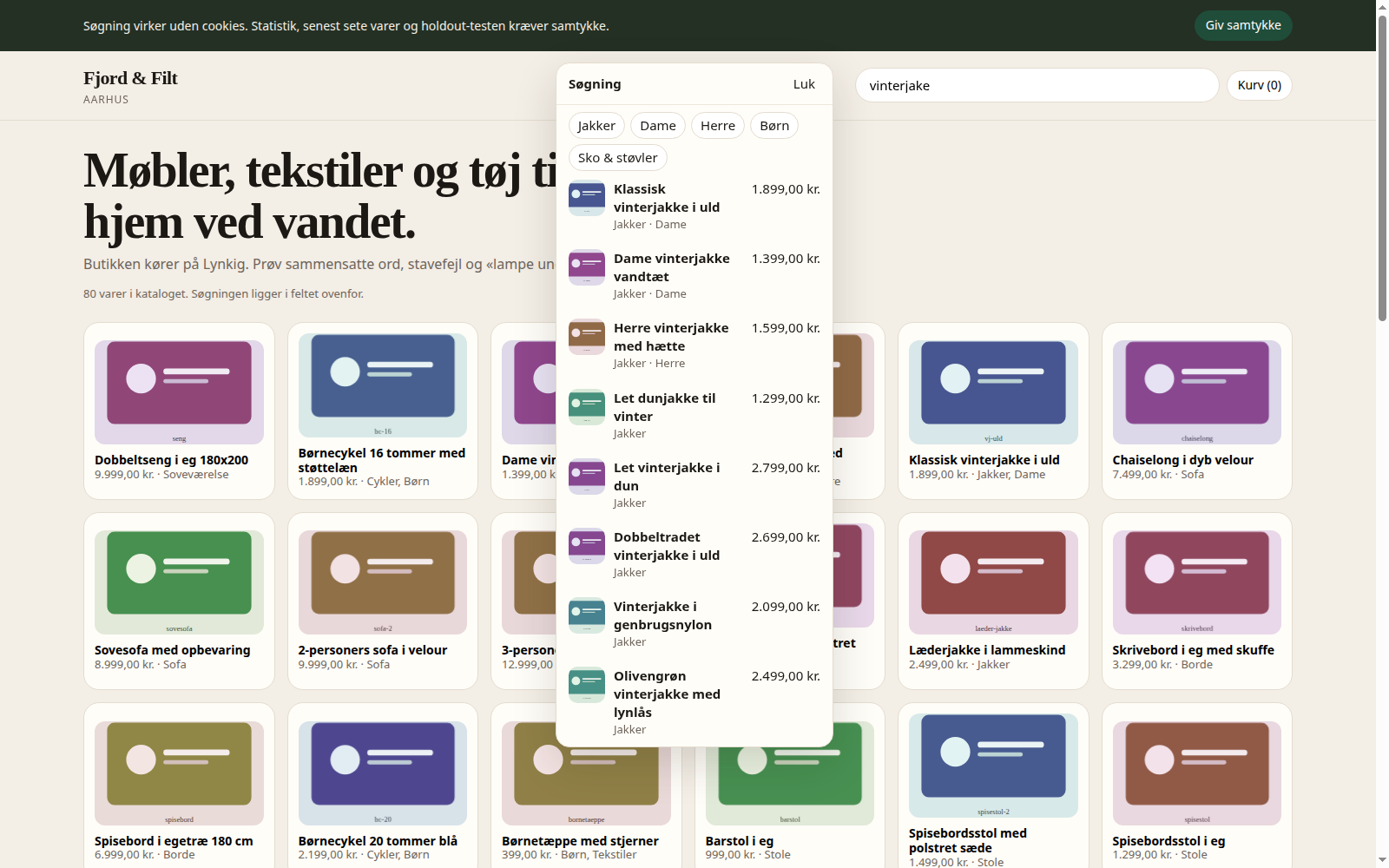
Task: Select the Sko & støvler filter chip
Action: 618,158
